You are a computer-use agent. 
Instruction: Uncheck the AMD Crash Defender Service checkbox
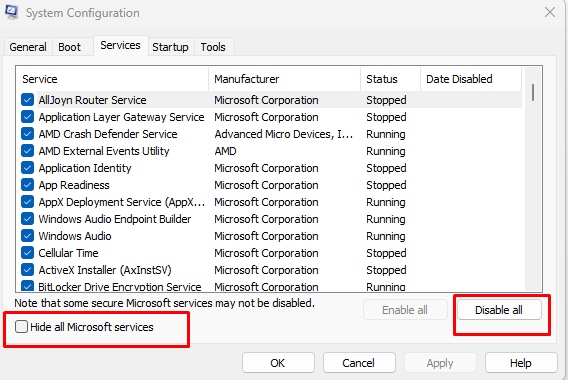(28, 134)
